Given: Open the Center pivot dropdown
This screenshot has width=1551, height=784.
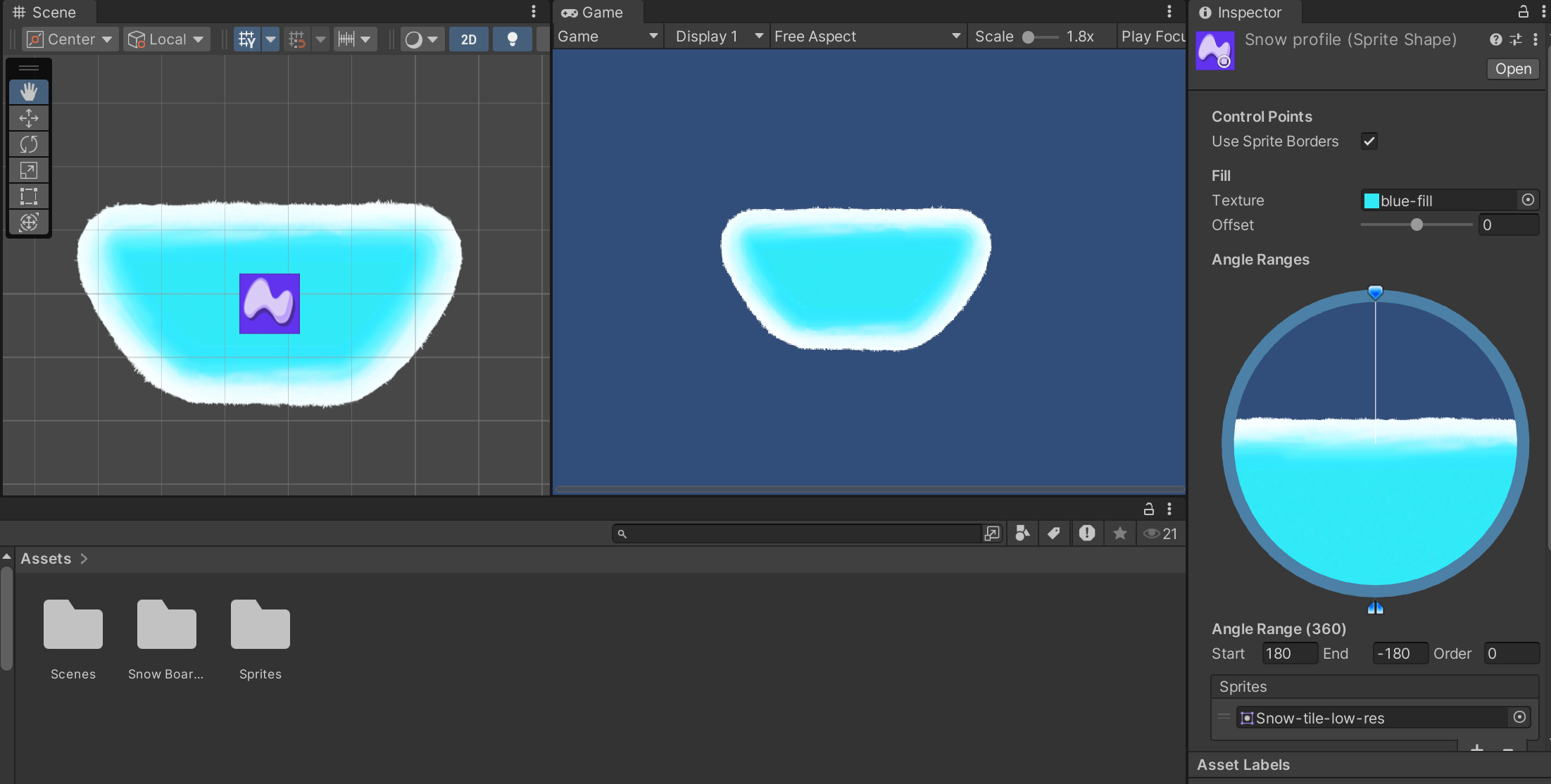Looking at the screenshot, I should (70, 39).
